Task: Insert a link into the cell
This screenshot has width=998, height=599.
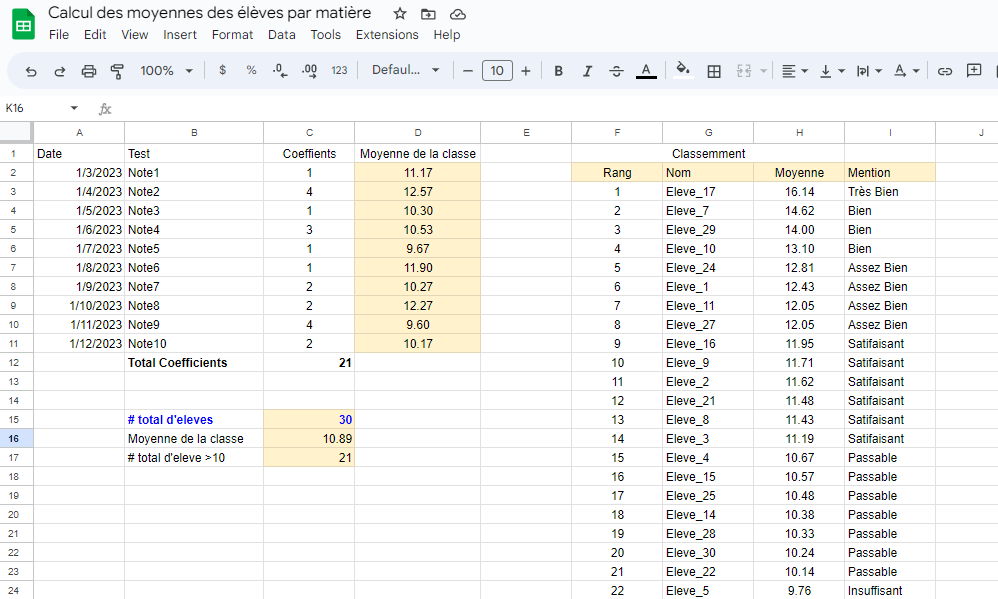Action: pos(947,71)
